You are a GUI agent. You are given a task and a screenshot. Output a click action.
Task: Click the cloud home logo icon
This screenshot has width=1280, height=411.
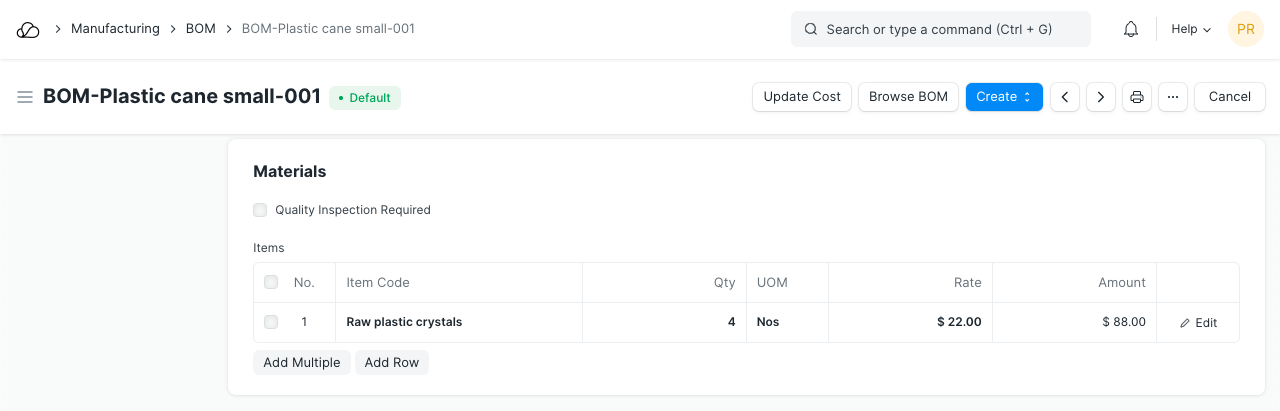tap(28, 30)
